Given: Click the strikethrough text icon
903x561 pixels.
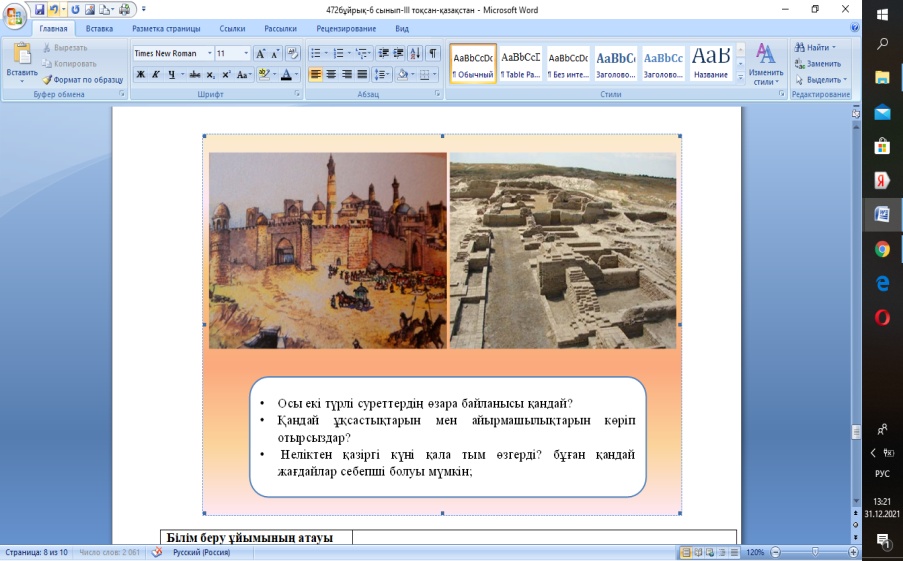Looking at the screenshot, I should pos(194,74).
